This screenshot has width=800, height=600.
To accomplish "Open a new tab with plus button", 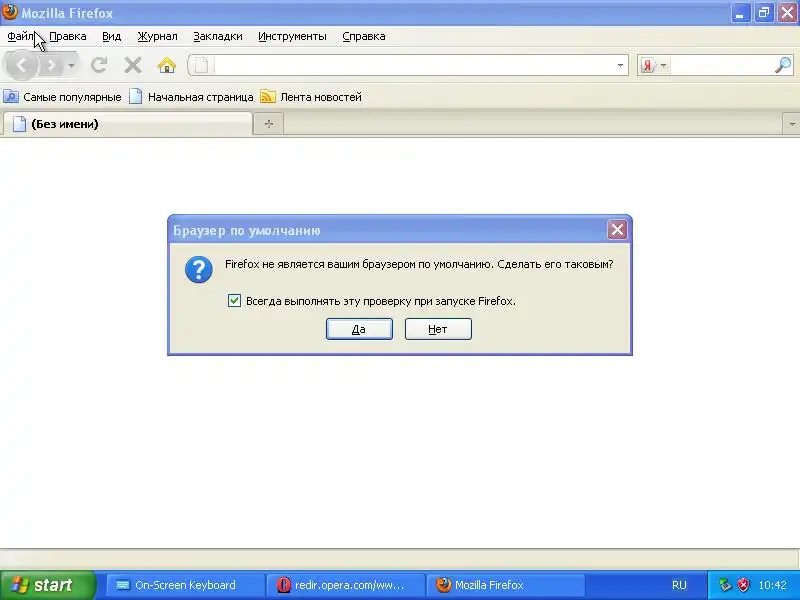I will coord(269,124).
